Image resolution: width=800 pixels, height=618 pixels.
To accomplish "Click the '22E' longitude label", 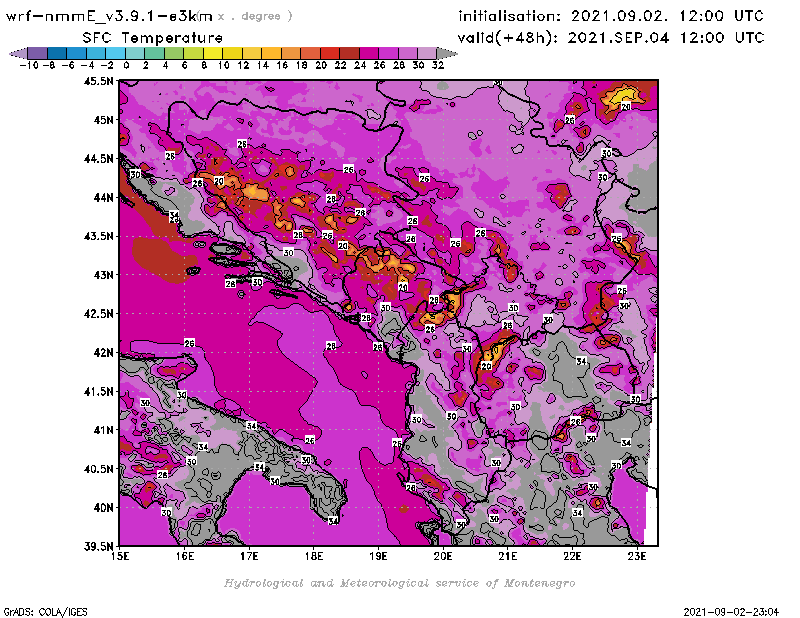I will 572,556.
